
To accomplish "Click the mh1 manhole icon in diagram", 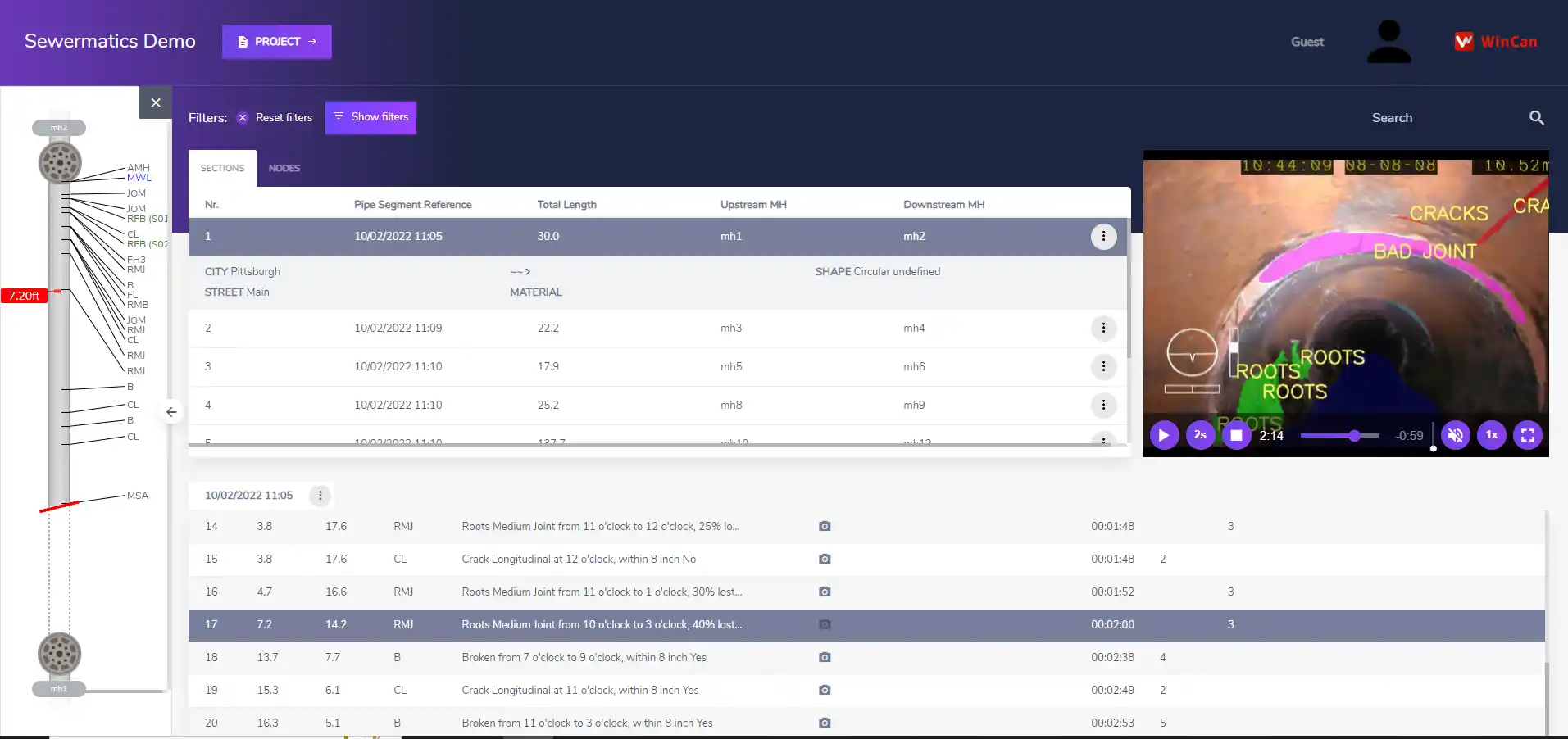I will pos(60,654).
